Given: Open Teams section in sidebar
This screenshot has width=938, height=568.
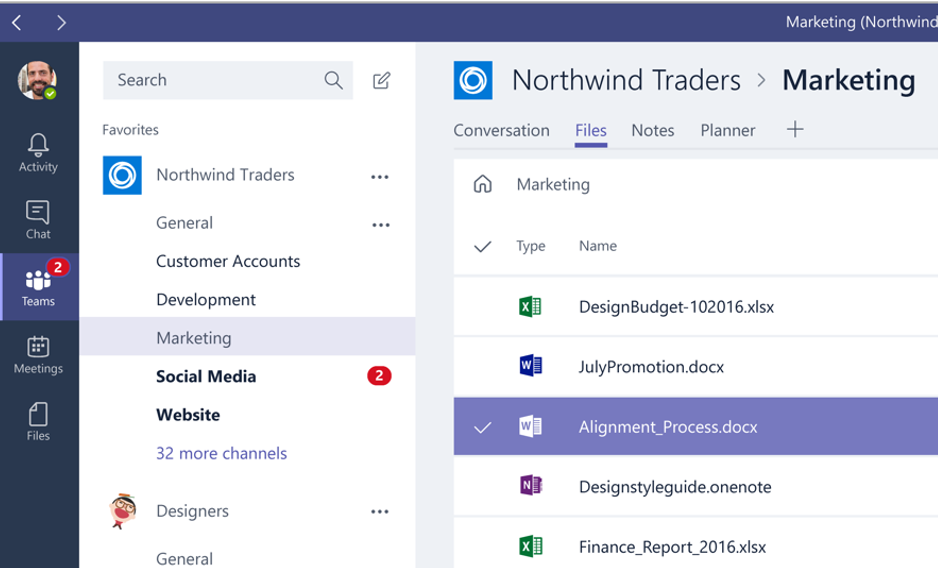Looking at the screenshot, I should click(x=39, y=287).
